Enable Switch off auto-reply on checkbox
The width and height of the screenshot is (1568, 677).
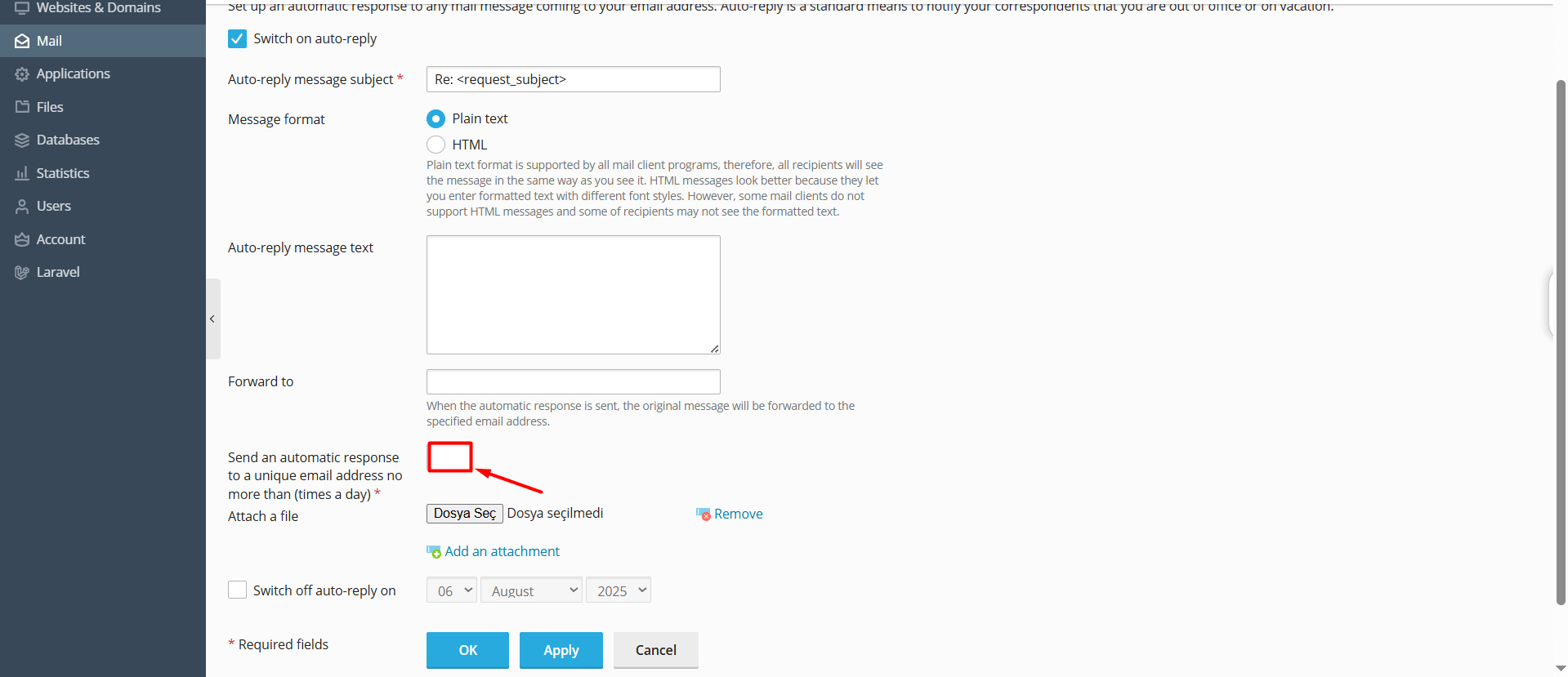[237, 590]
